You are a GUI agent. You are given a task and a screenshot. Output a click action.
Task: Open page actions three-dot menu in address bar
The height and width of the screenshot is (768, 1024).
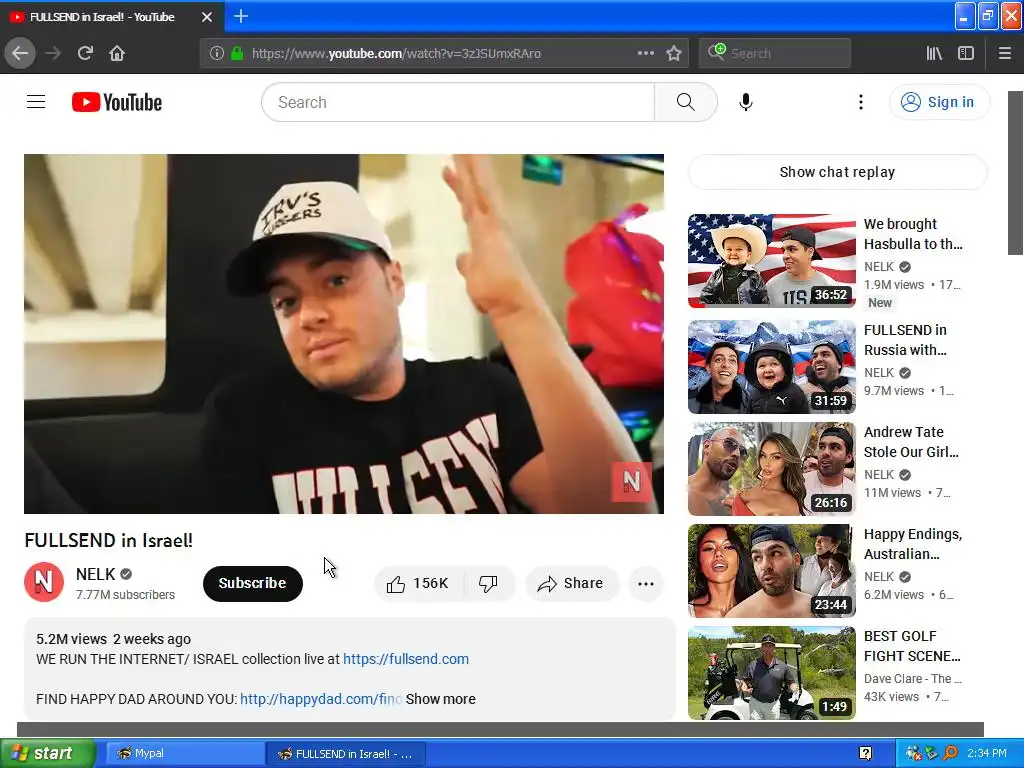(x=645, y=53)
